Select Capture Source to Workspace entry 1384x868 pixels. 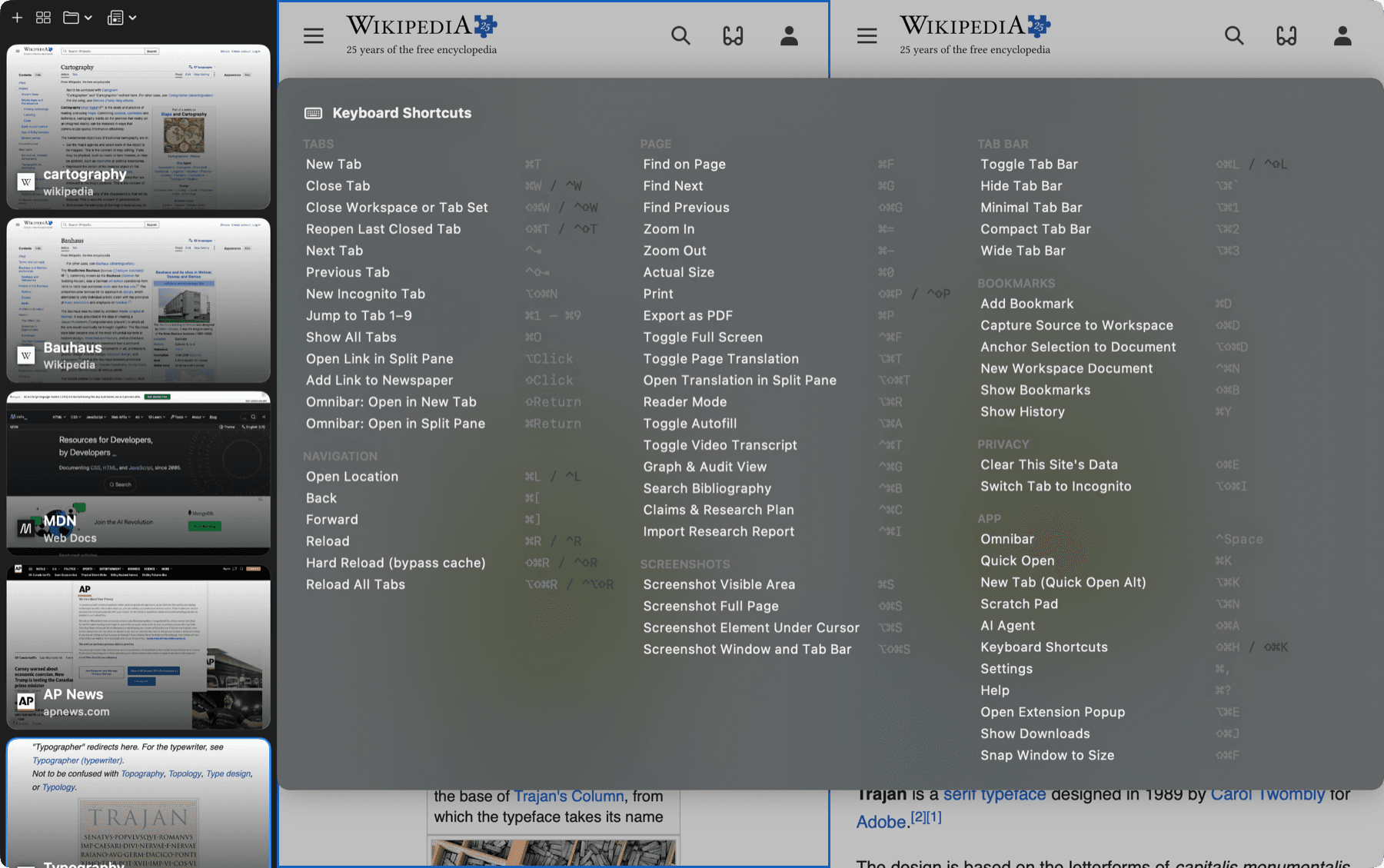pos(1134,324)
